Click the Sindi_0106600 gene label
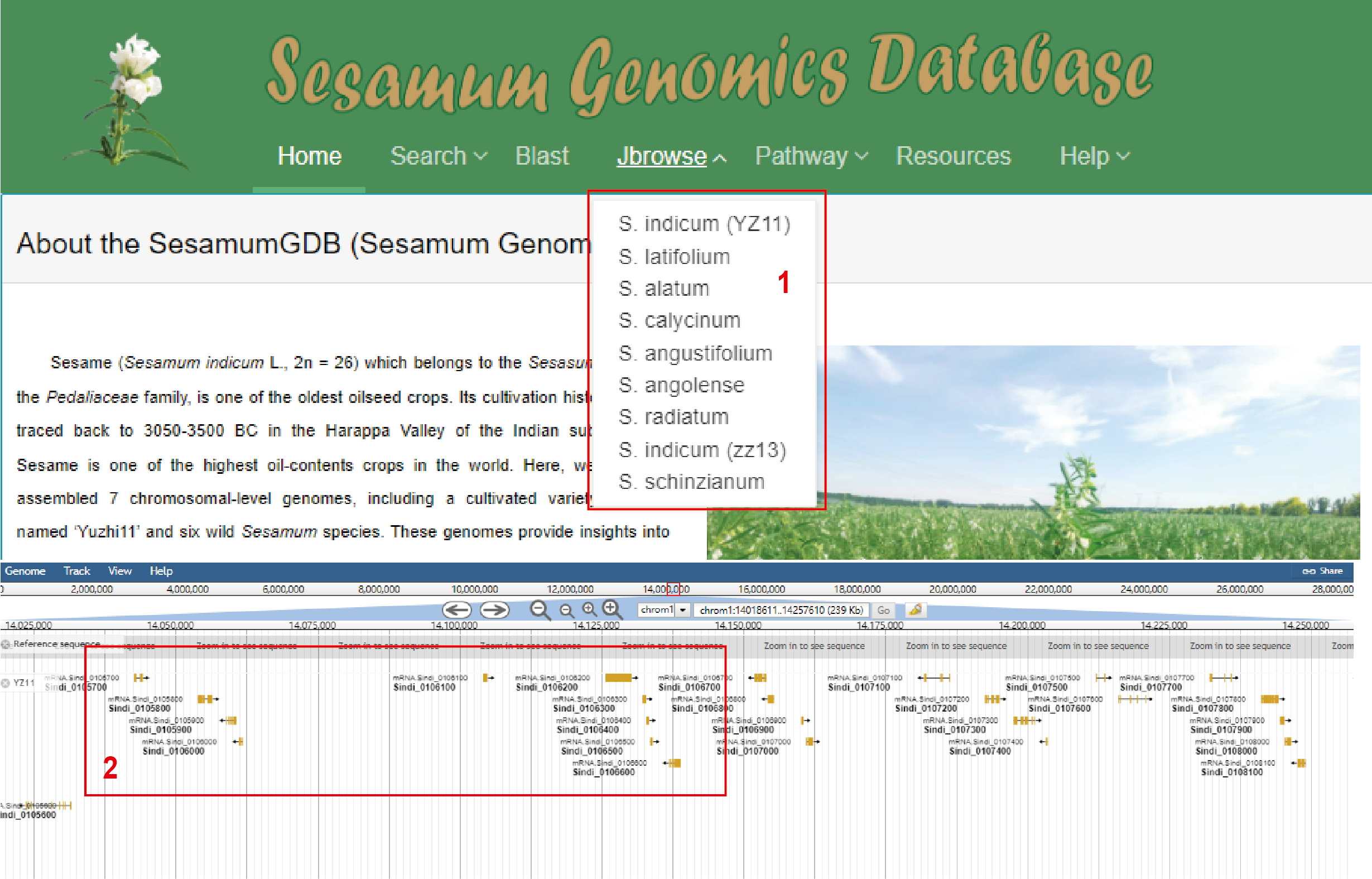Image resolution: width=1372 pixels, height=879 pixels. [604, 772]
